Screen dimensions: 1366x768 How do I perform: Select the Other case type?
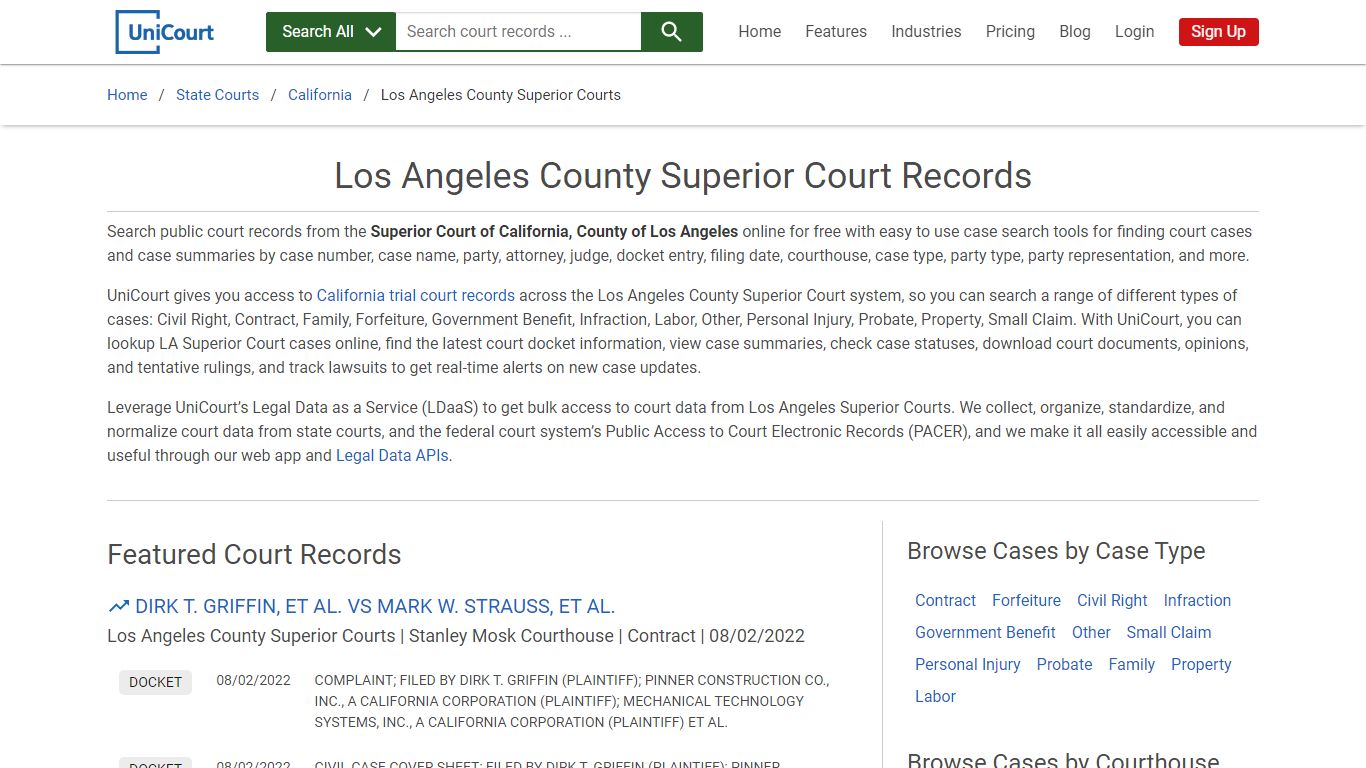point(1091,633)
